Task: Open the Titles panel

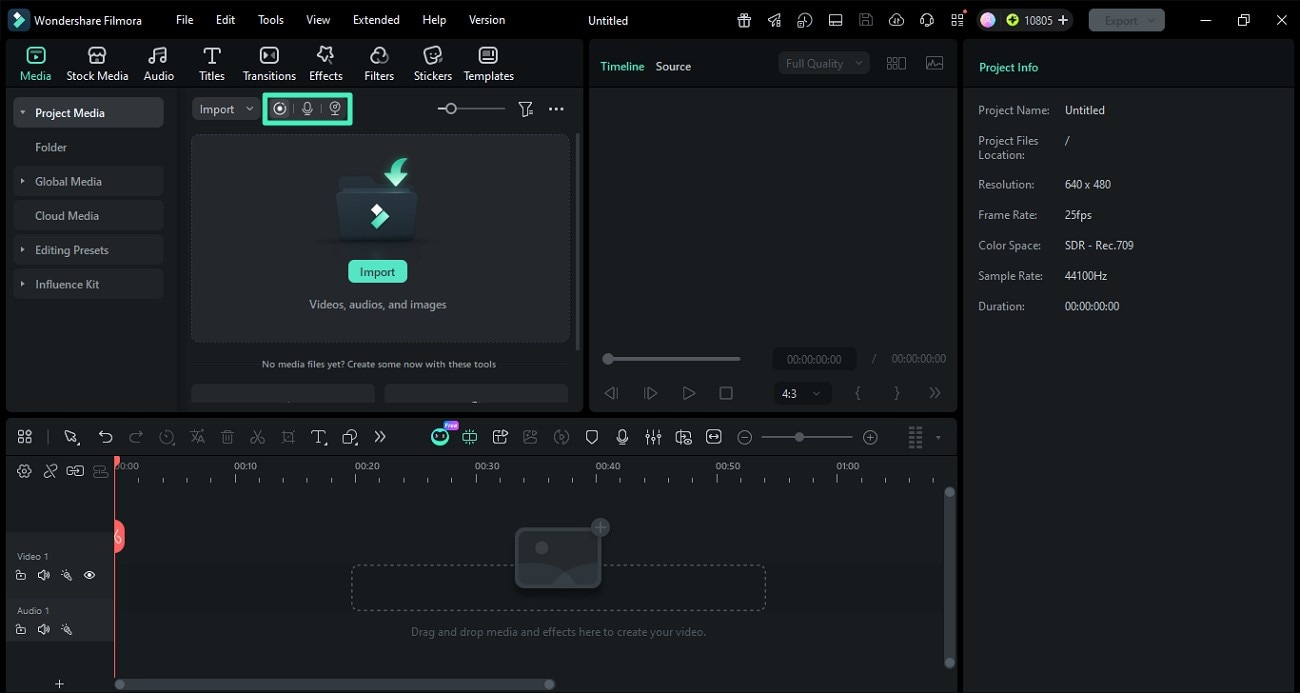Action: pyautogui.click(x=211, y=64)
